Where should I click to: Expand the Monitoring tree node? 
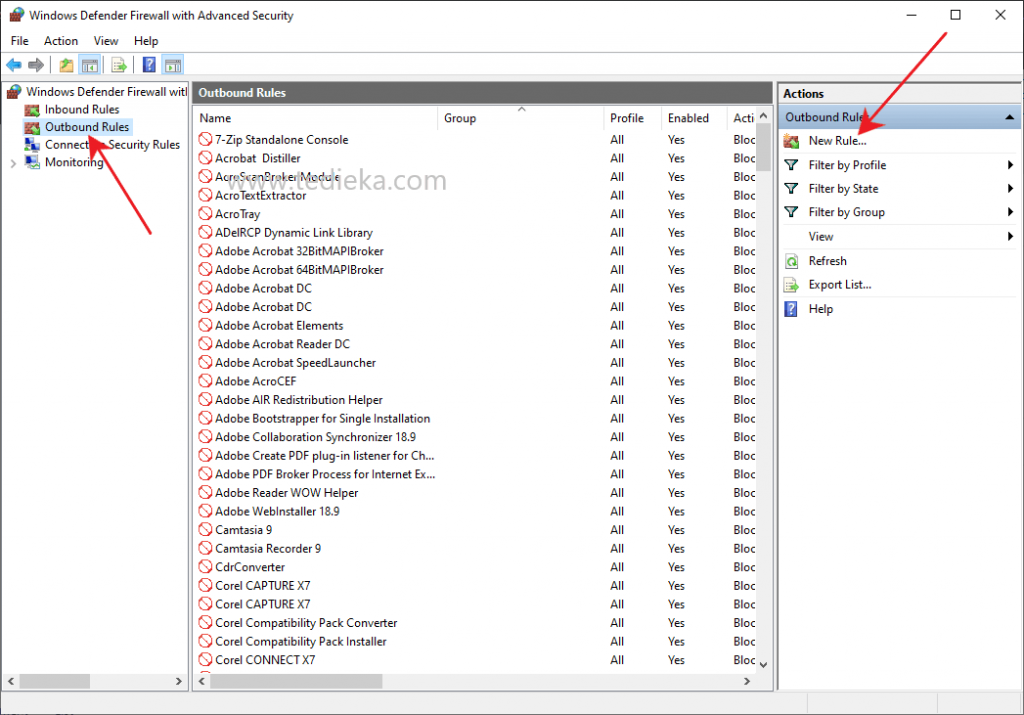tap(13, 163)
